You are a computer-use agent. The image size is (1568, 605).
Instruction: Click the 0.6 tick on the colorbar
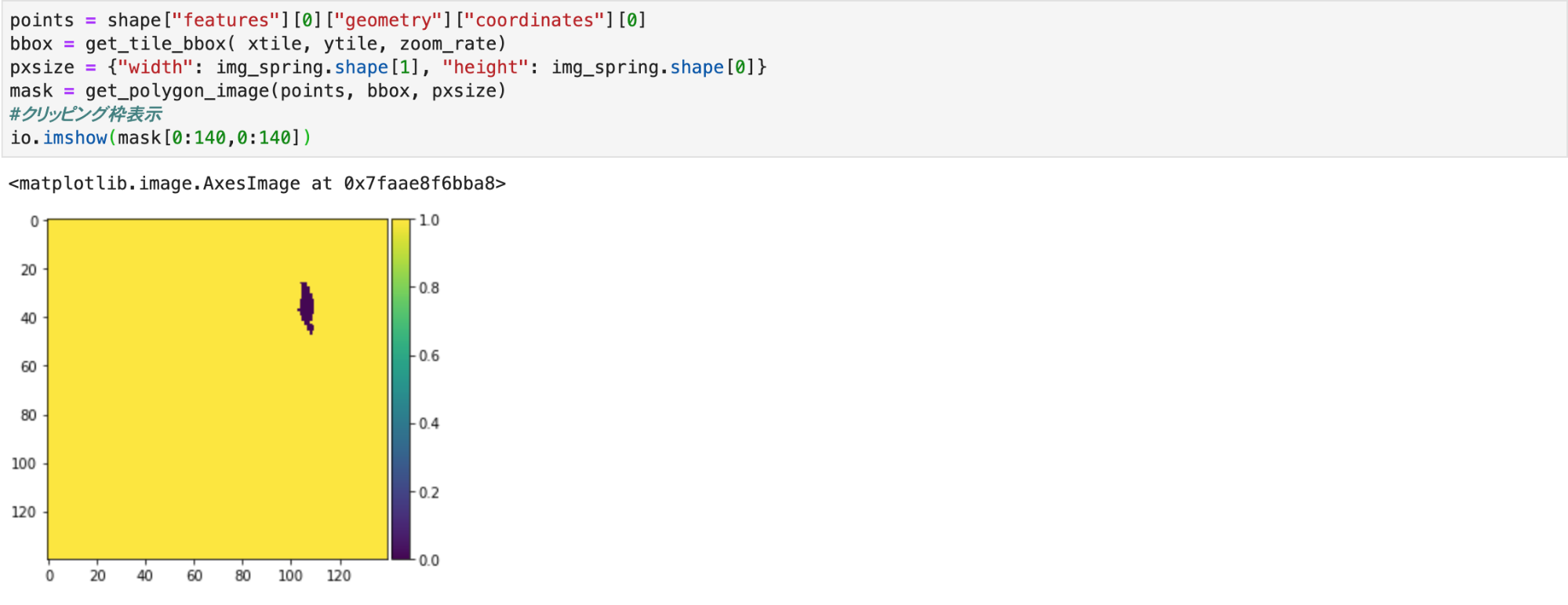[x=429, y=356]
